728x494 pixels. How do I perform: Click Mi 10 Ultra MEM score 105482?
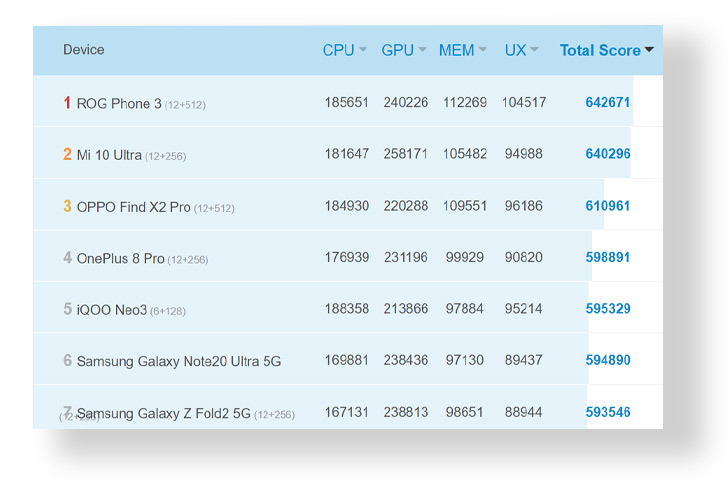tap(465, 154)
